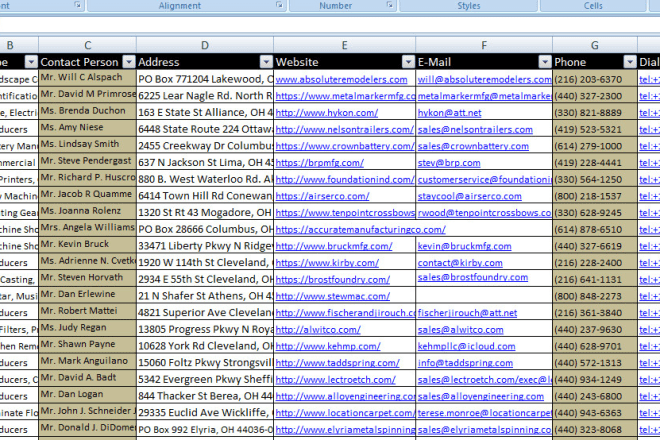
Task: Click email stev@brp.com
Action: click(449, 163)
